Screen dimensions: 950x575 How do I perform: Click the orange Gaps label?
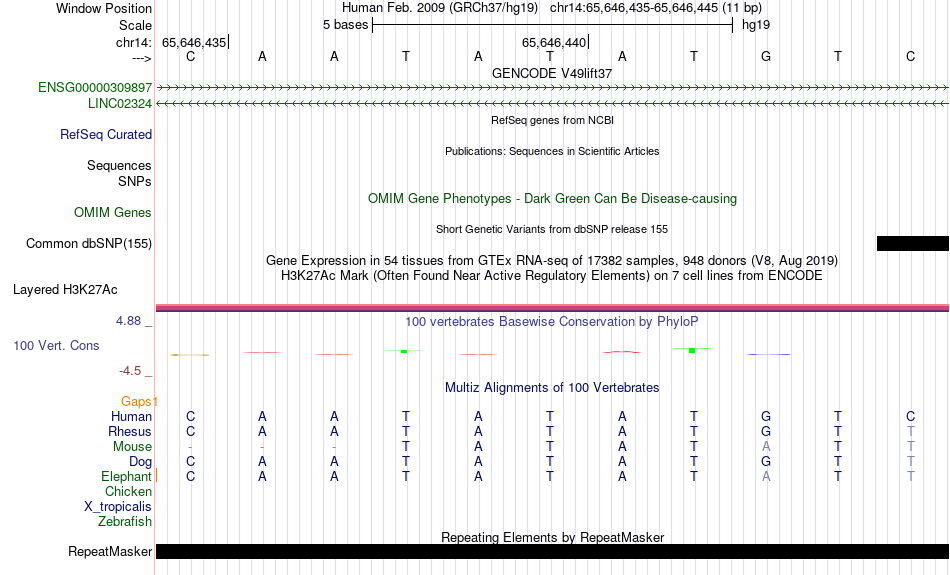[x=136, y=401]
